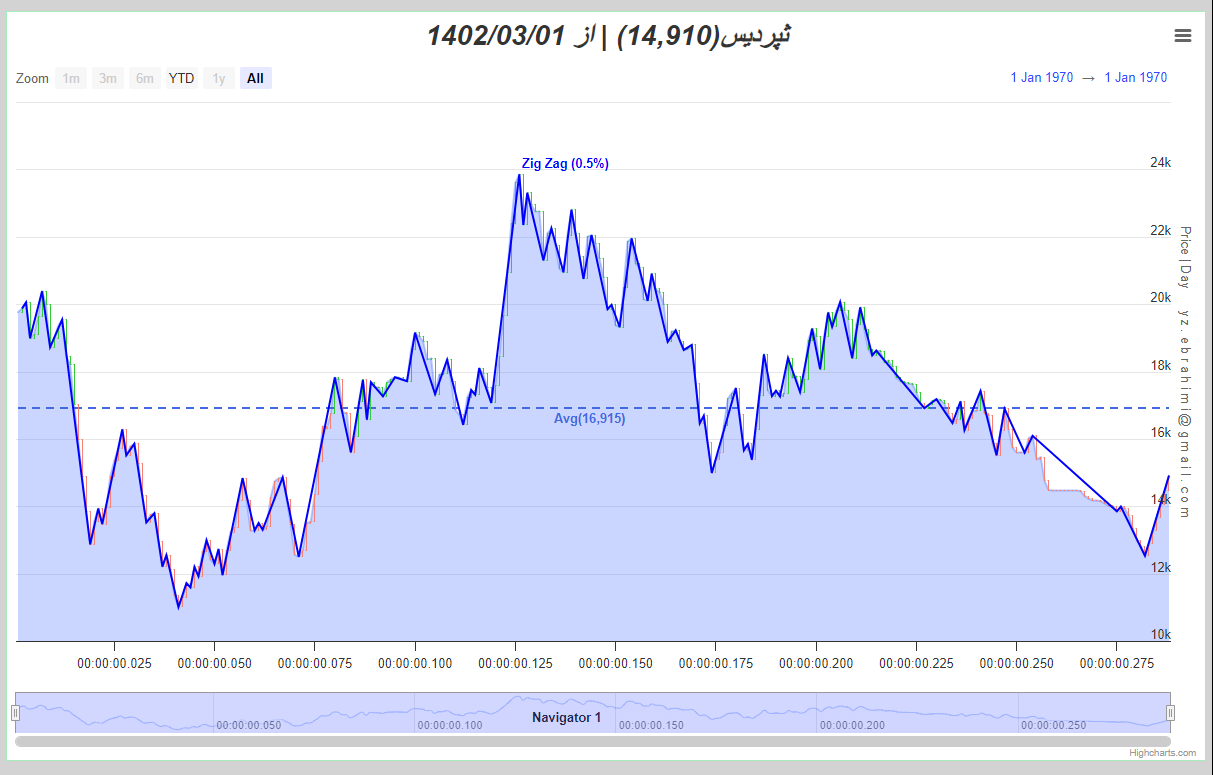1213x775 pixels.
Task: Click the 22k price axis label
Action: point(1160,231)
